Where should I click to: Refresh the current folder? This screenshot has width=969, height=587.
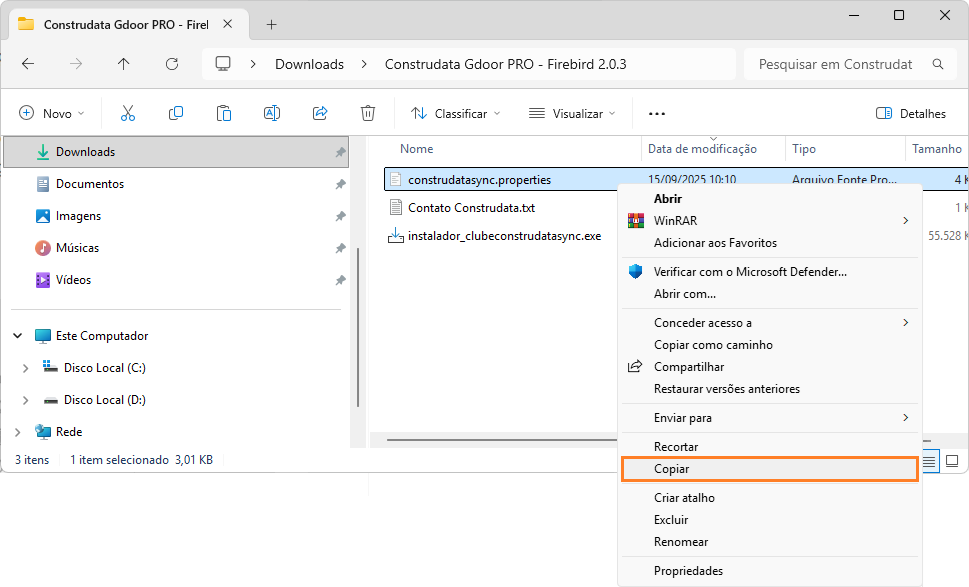point(172,64)
